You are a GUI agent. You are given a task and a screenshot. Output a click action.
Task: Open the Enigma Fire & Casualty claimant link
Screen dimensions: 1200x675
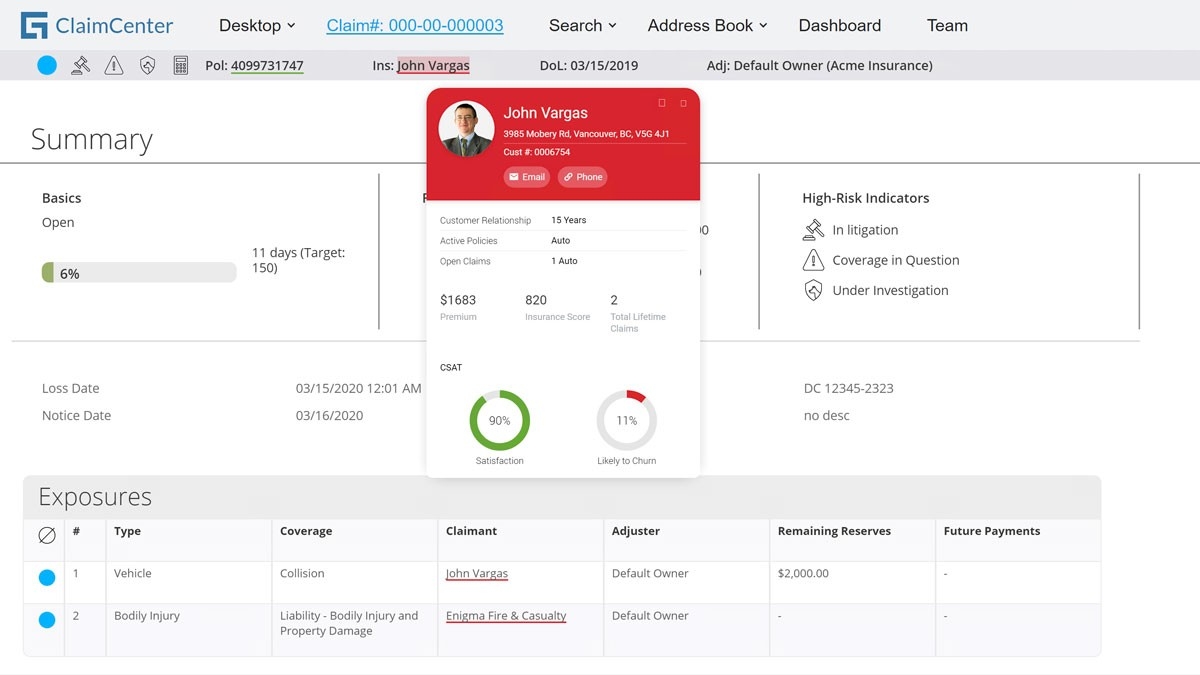[506, 616]
